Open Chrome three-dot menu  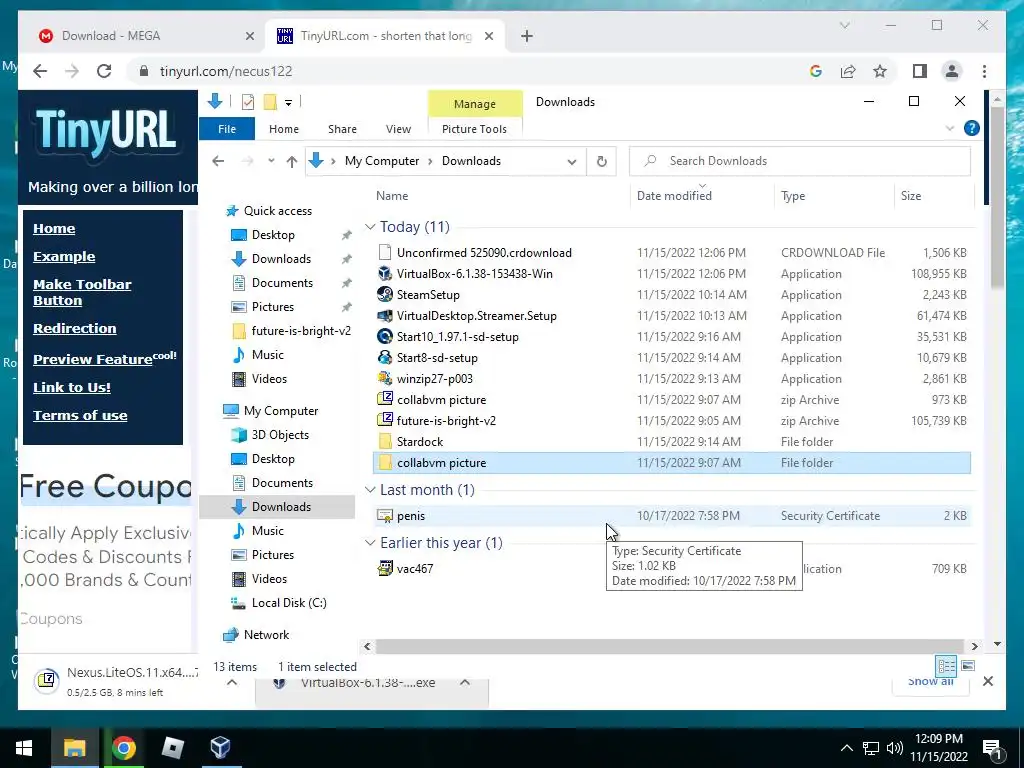[984, 71]
